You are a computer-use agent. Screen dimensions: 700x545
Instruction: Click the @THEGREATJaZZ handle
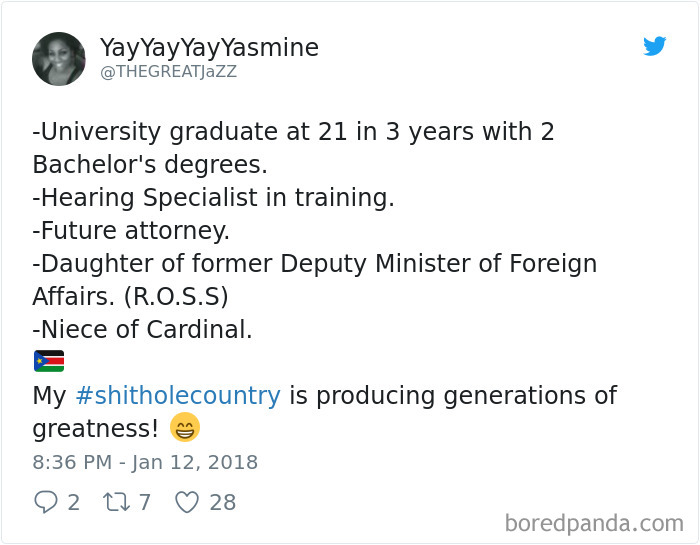coord(168,72)
